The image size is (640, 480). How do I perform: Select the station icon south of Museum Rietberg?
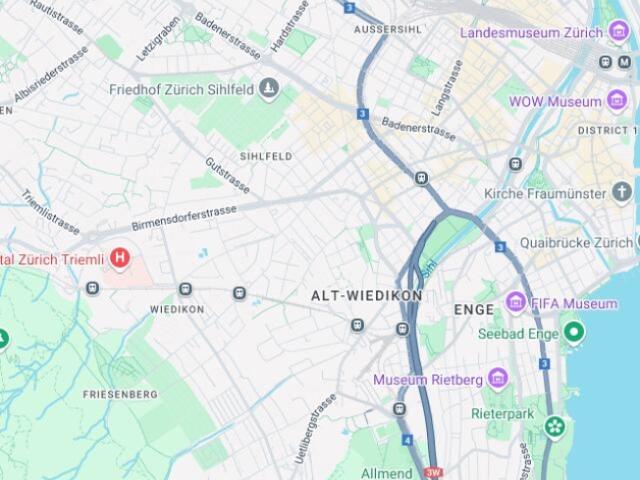point(400,409)
